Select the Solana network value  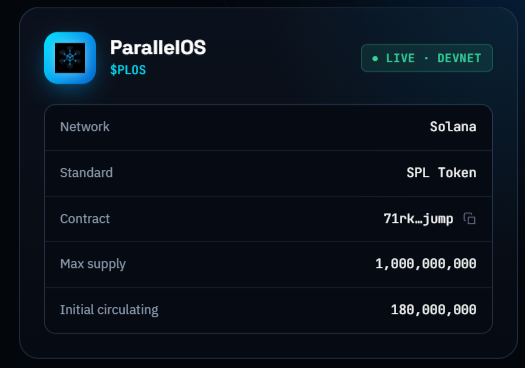tap(453, 127)
